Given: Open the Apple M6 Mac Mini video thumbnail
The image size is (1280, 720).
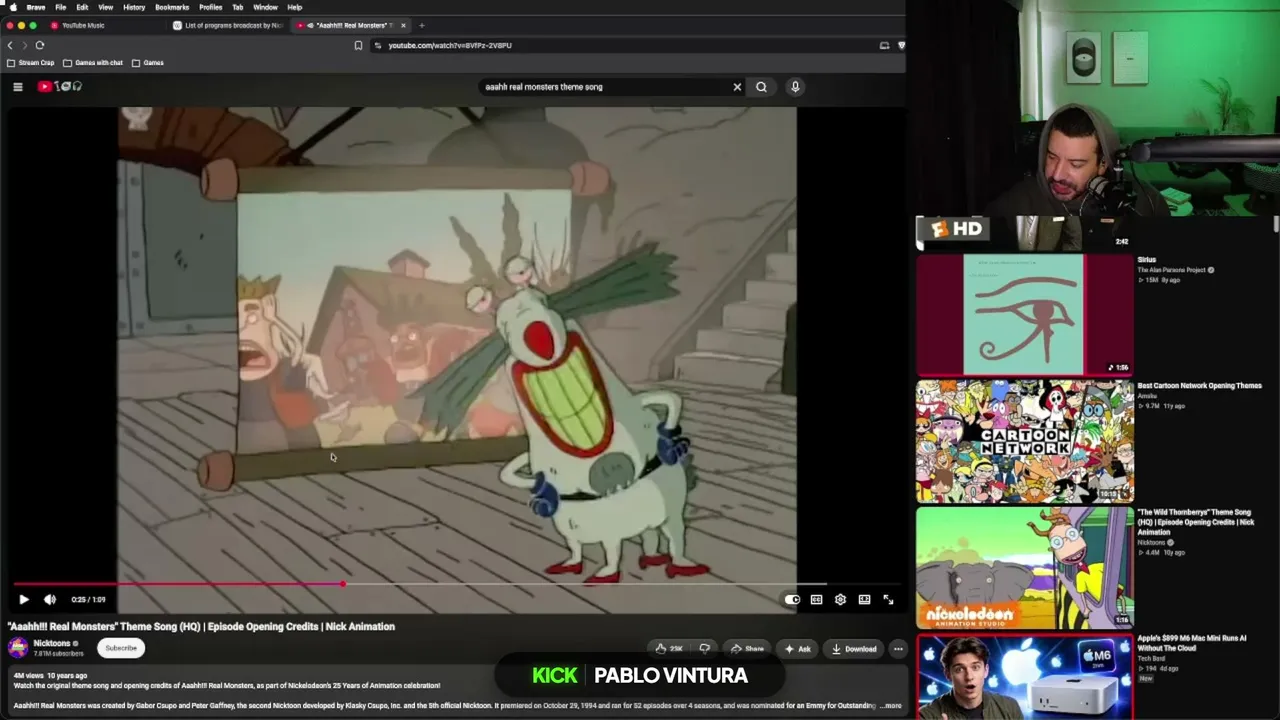Looking at the screenshot, I should 1025,677.
